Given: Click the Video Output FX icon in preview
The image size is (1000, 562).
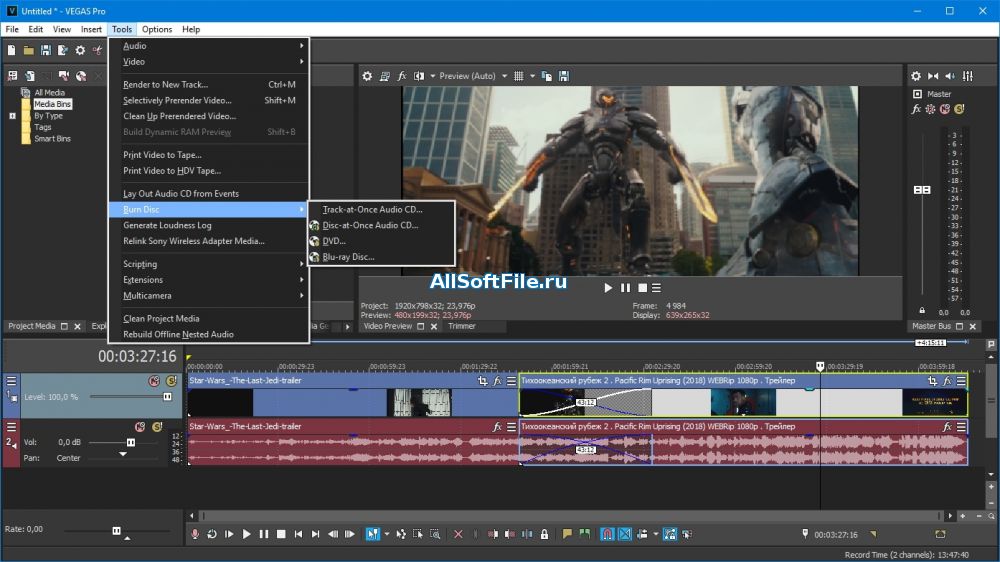Looking at the screenshot, I should pyautogui.click(x=402, y=76).
